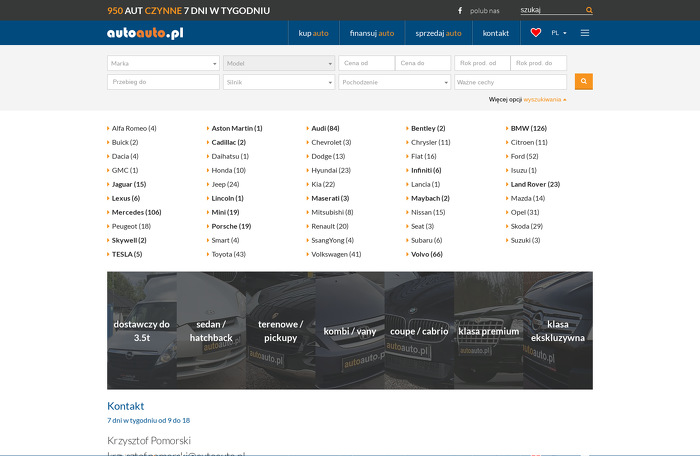Open the Mercedes (106) listing
Viewport: 700px width, 456px height.
[x=136, y=212]
